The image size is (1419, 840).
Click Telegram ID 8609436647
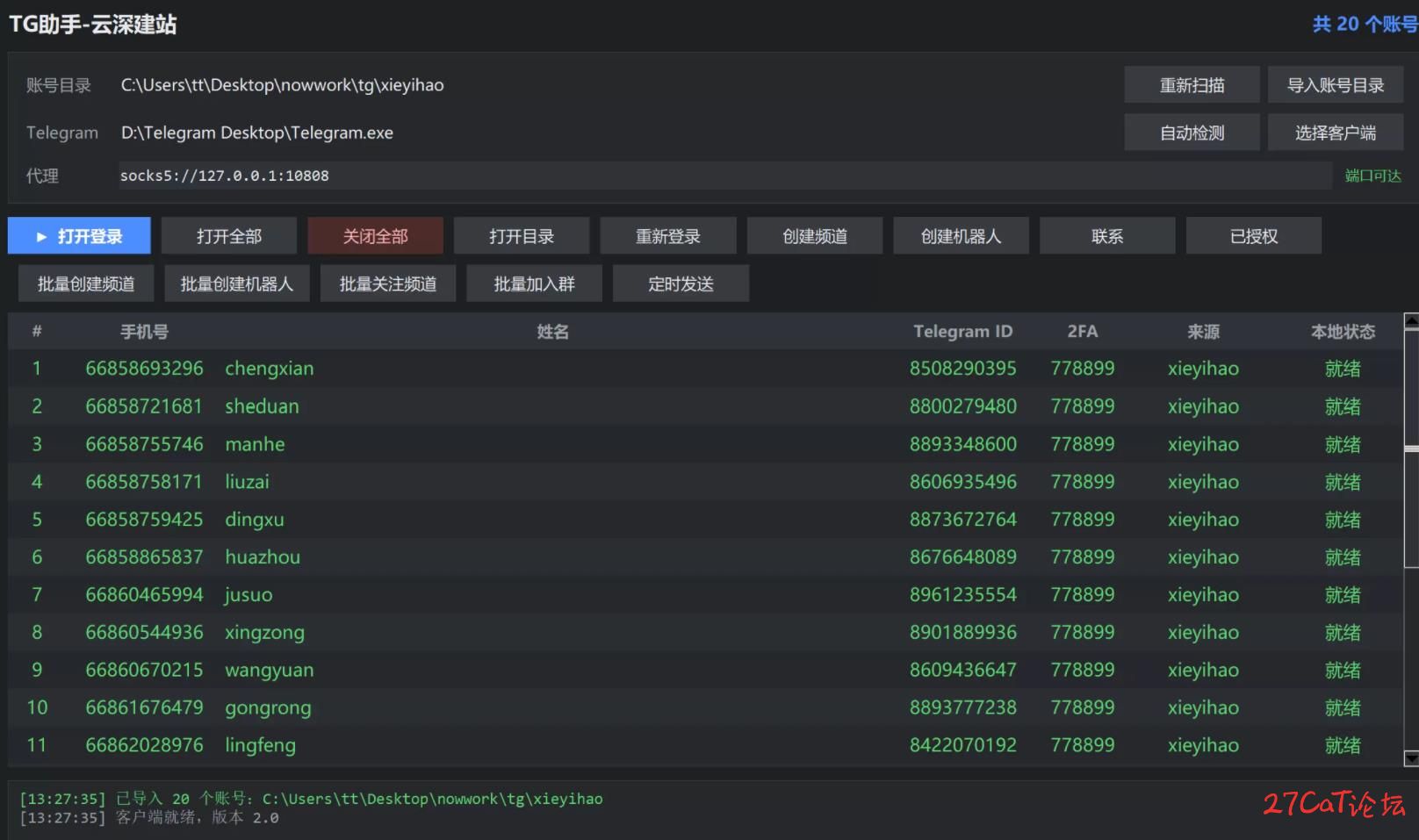point(963,670)
